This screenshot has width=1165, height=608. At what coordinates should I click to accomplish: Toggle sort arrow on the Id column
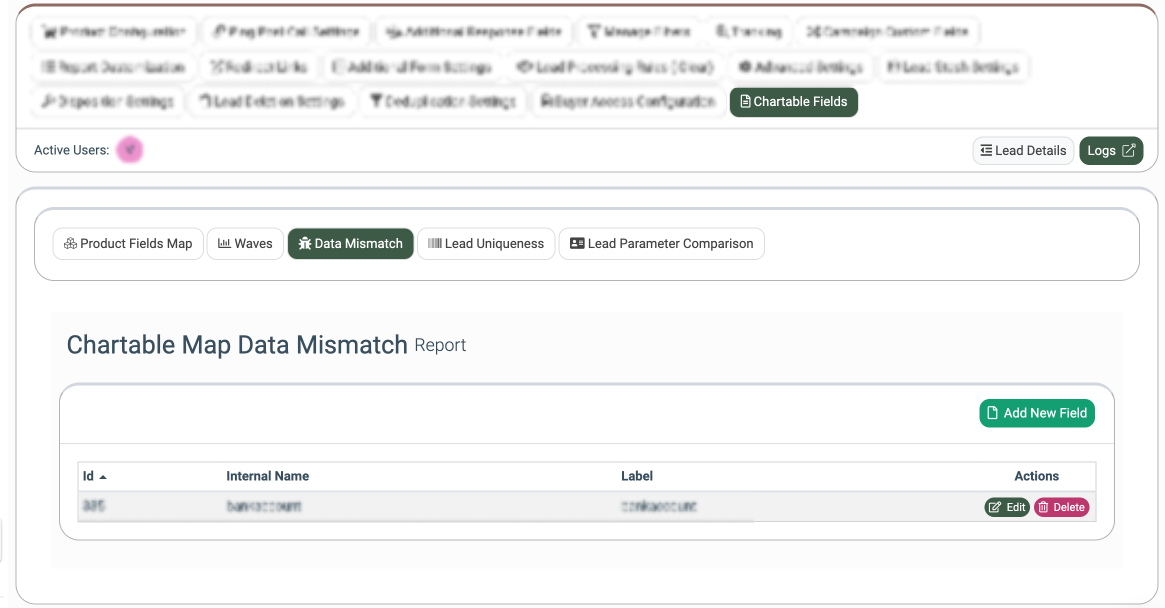(x=103, y=477)
